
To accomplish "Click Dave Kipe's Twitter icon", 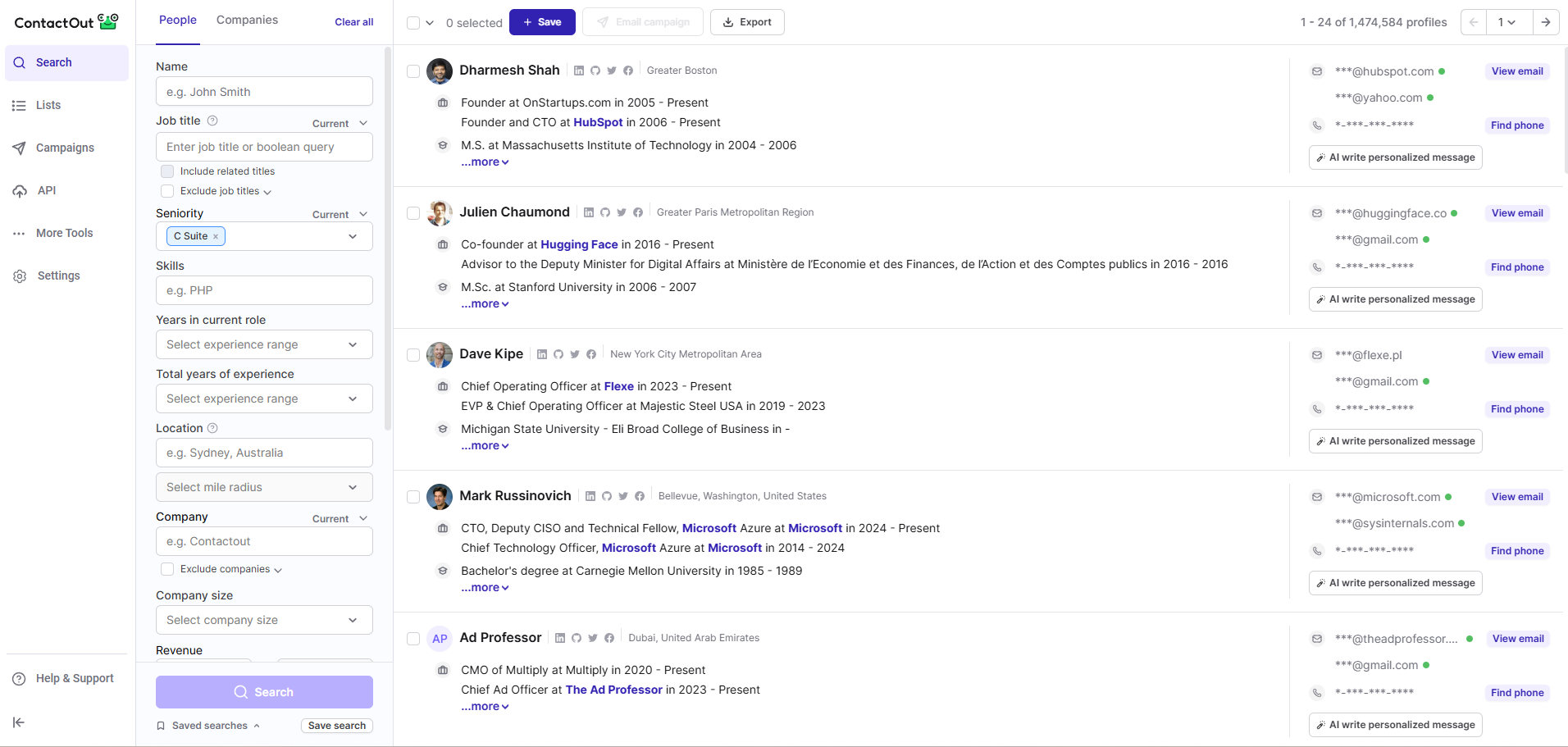I will click(575, 354).
